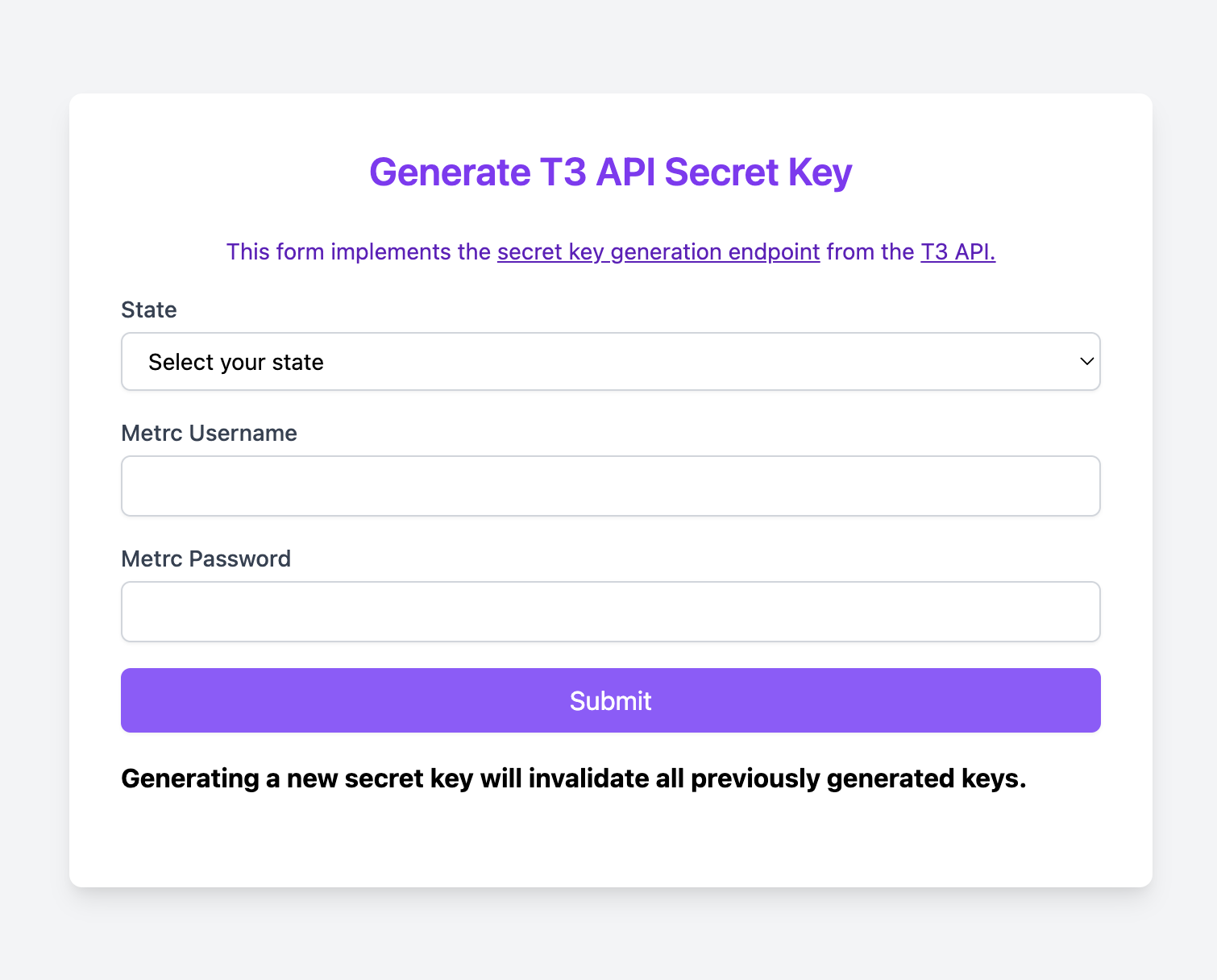This screenshot has height=980, width=1217.
Task: Click the chevron arrow in State selector
Action: click(x=1086, y=362)
